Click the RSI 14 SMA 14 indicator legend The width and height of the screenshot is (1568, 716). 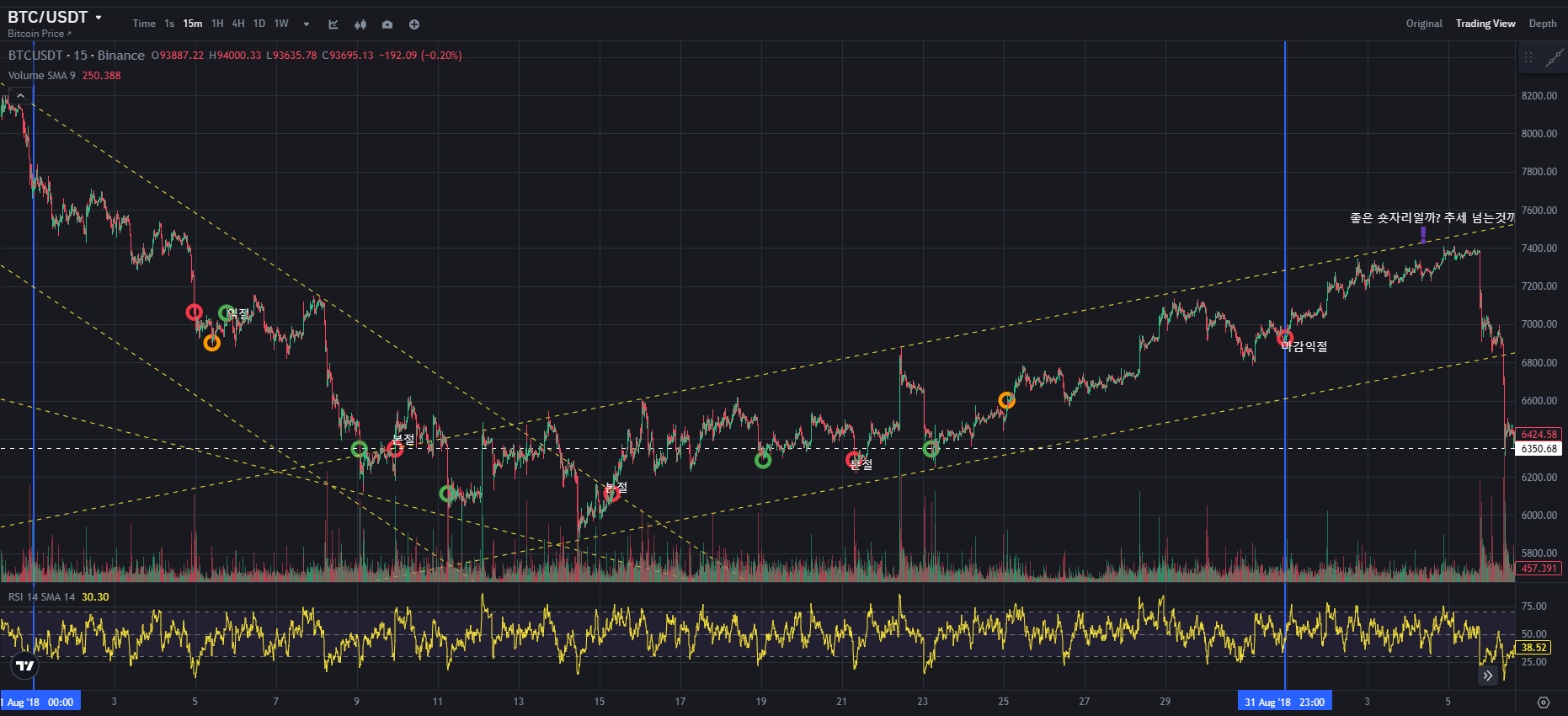42,597
